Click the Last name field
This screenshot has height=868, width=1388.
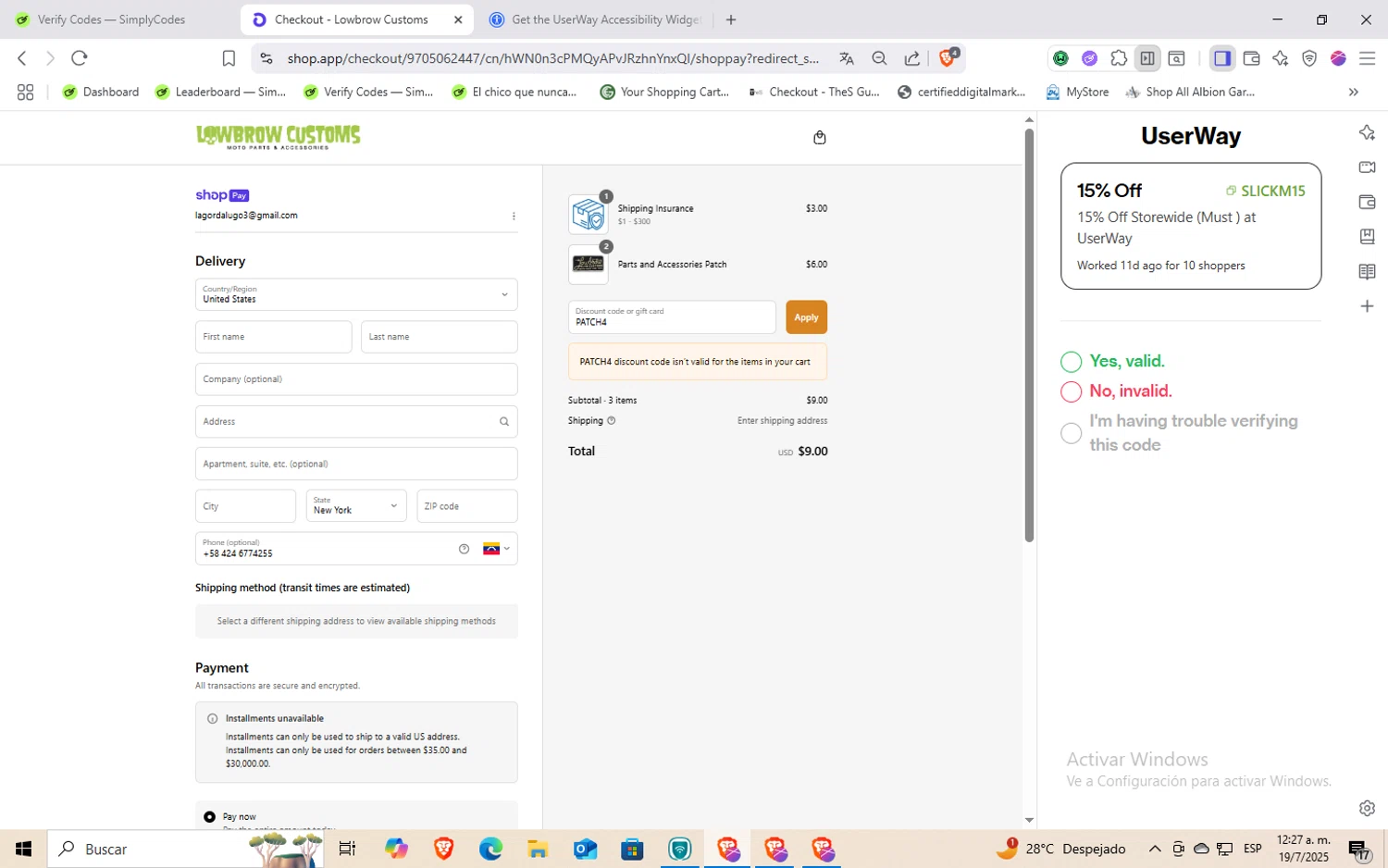coord(439,337)
